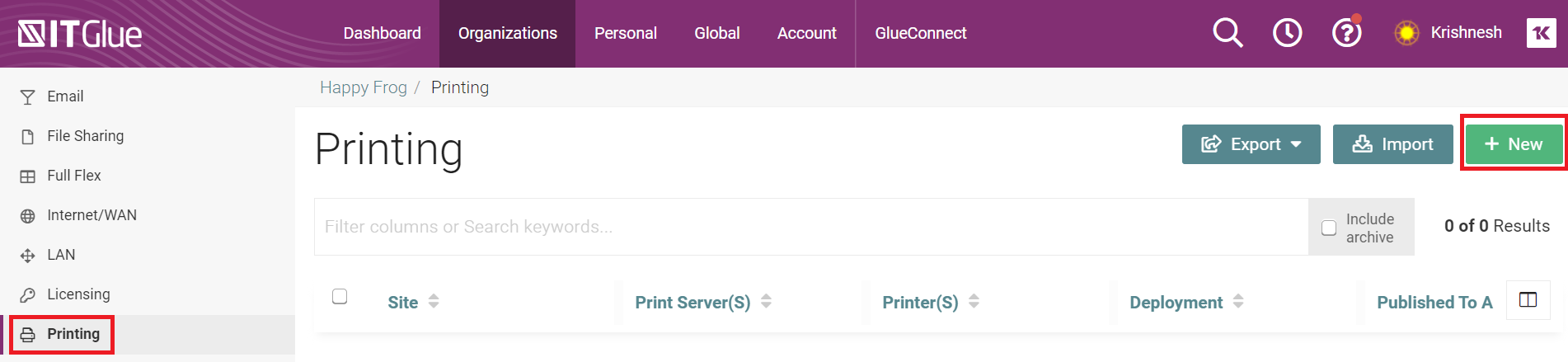
Task: Open the ITGlue logo home link
Action: pos(80,34)
